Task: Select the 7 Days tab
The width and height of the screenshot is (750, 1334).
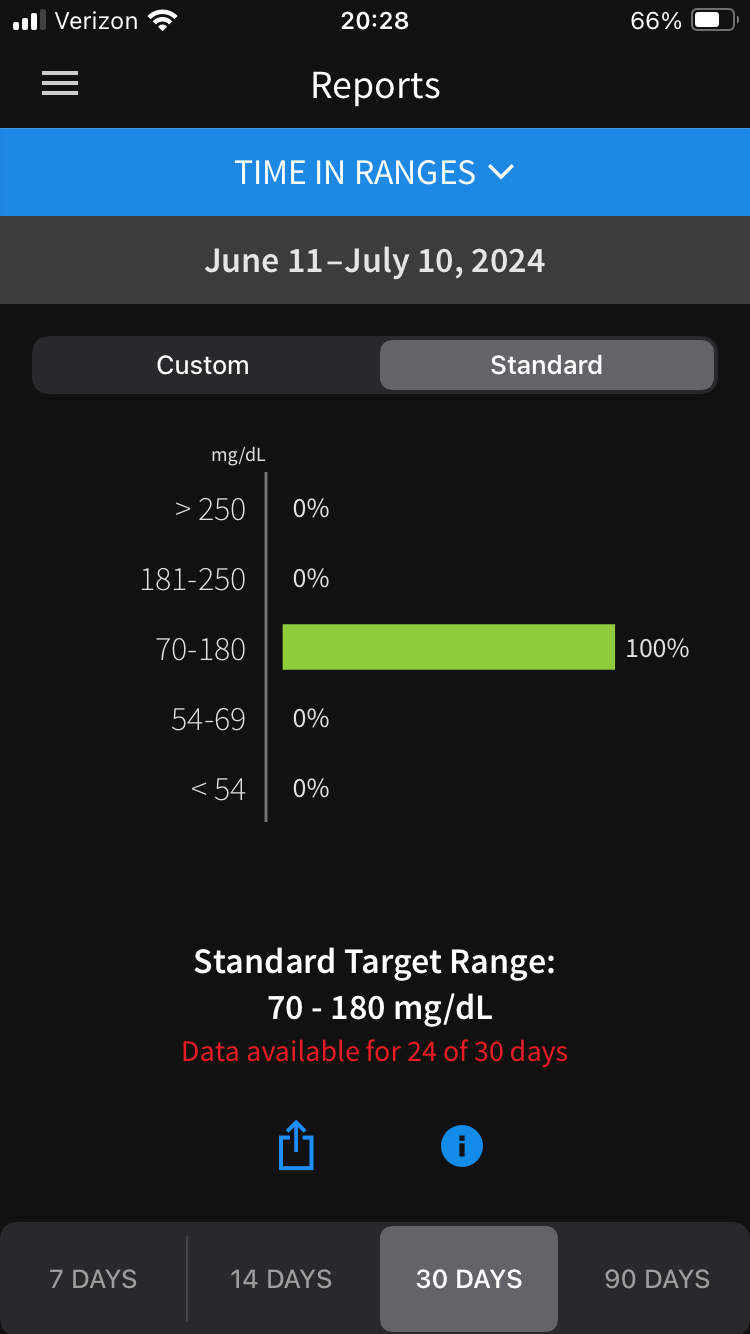Action: coord(93,1279)
